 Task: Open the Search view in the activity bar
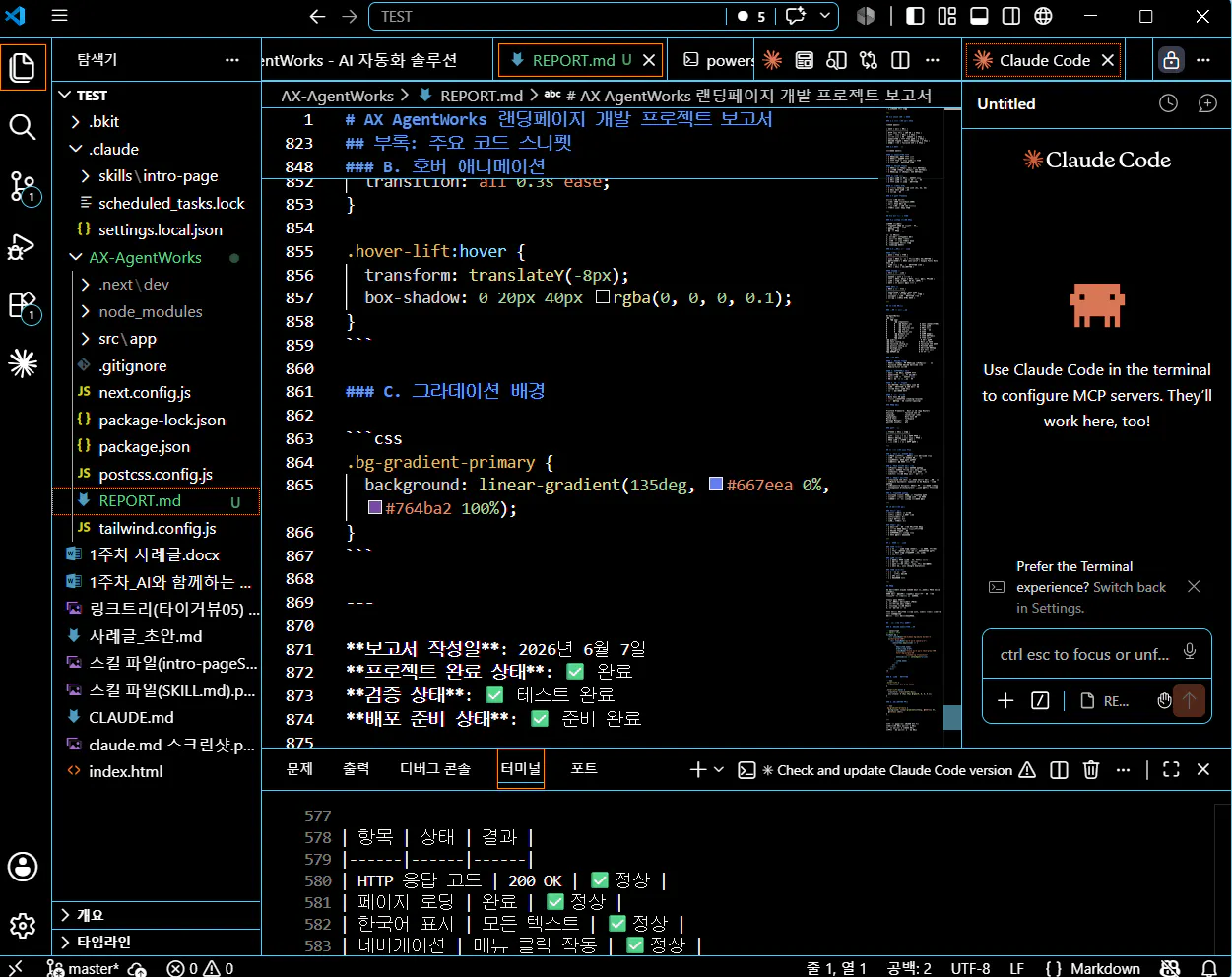tap(23, 126)
